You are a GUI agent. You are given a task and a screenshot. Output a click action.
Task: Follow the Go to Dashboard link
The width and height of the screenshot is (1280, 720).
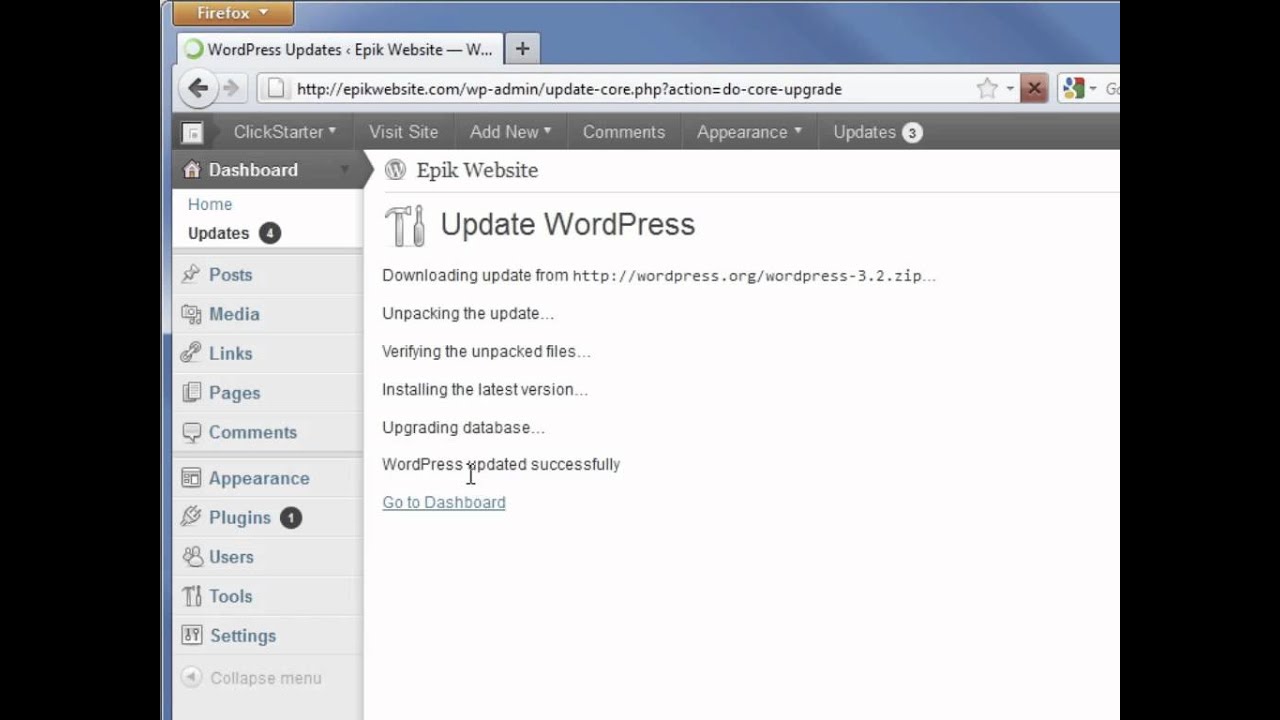click(443, 501)
